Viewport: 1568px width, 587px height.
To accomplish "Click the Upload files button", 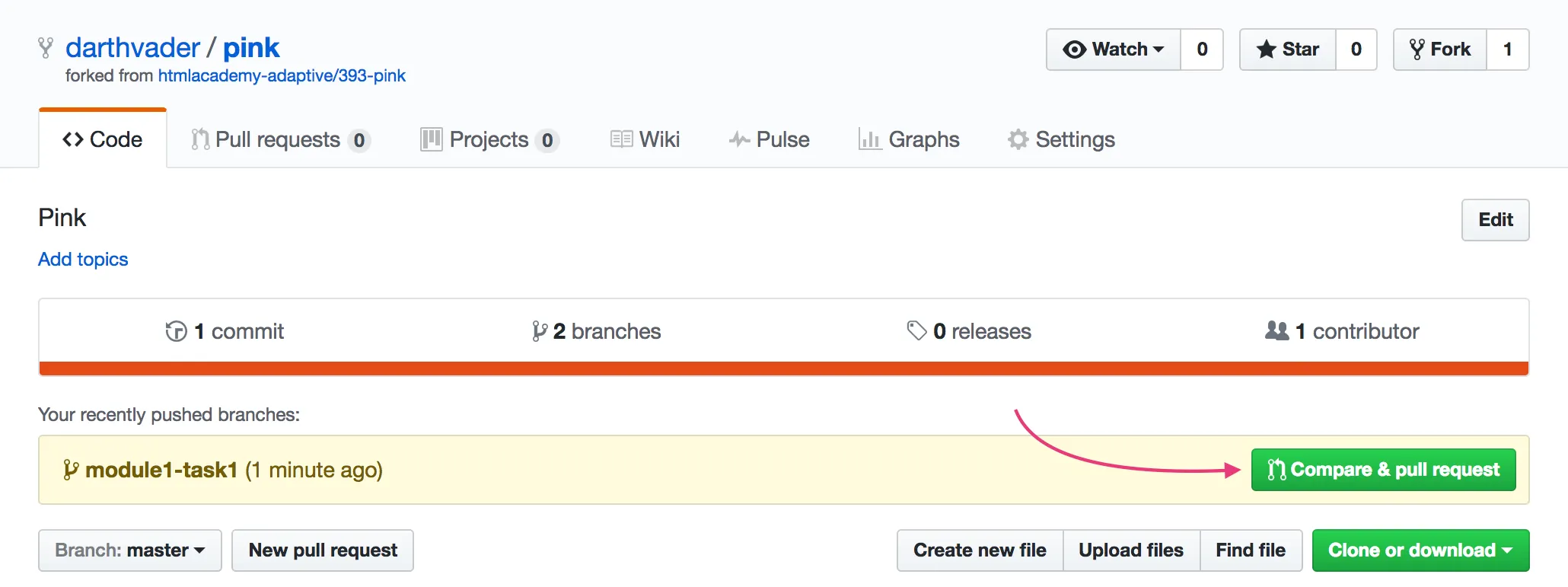I will pos(1131,550).
